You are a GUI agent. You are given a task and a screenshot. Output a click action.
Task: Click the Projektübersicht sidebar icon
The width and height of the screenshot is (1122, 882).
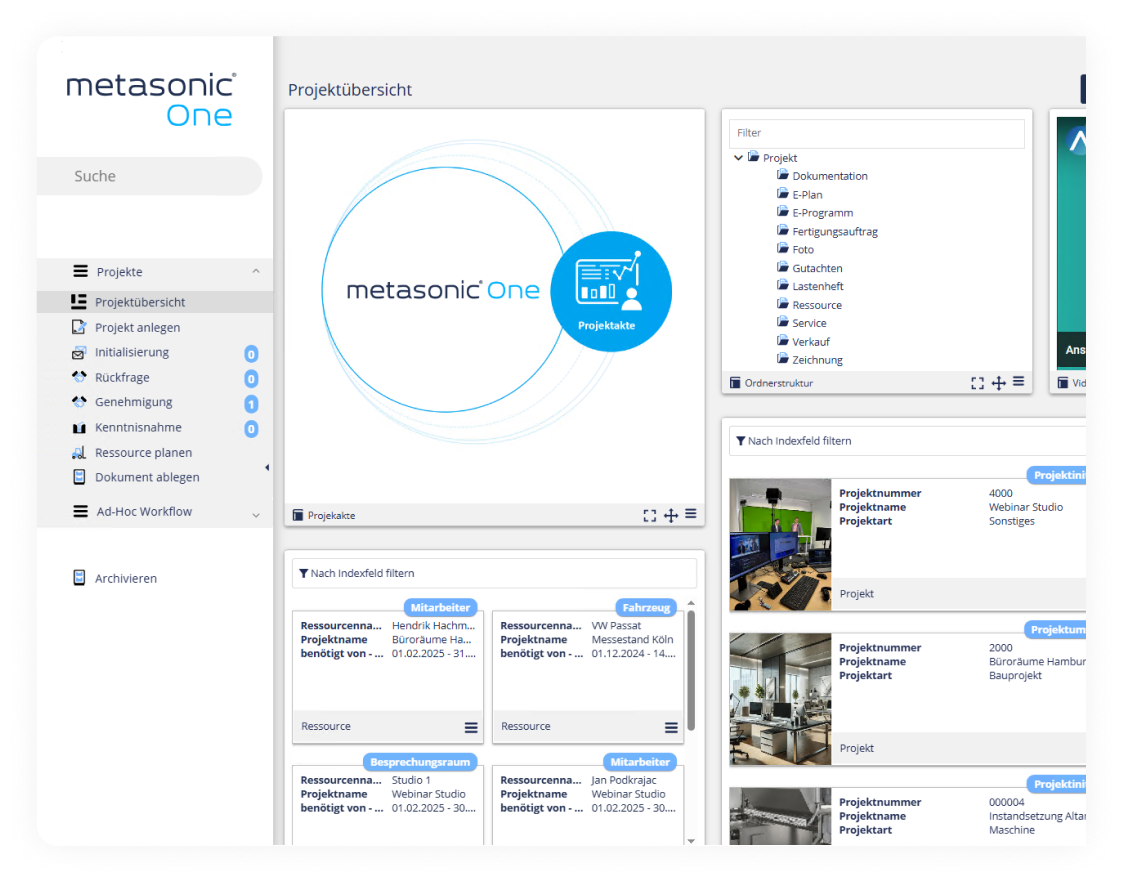79,302
